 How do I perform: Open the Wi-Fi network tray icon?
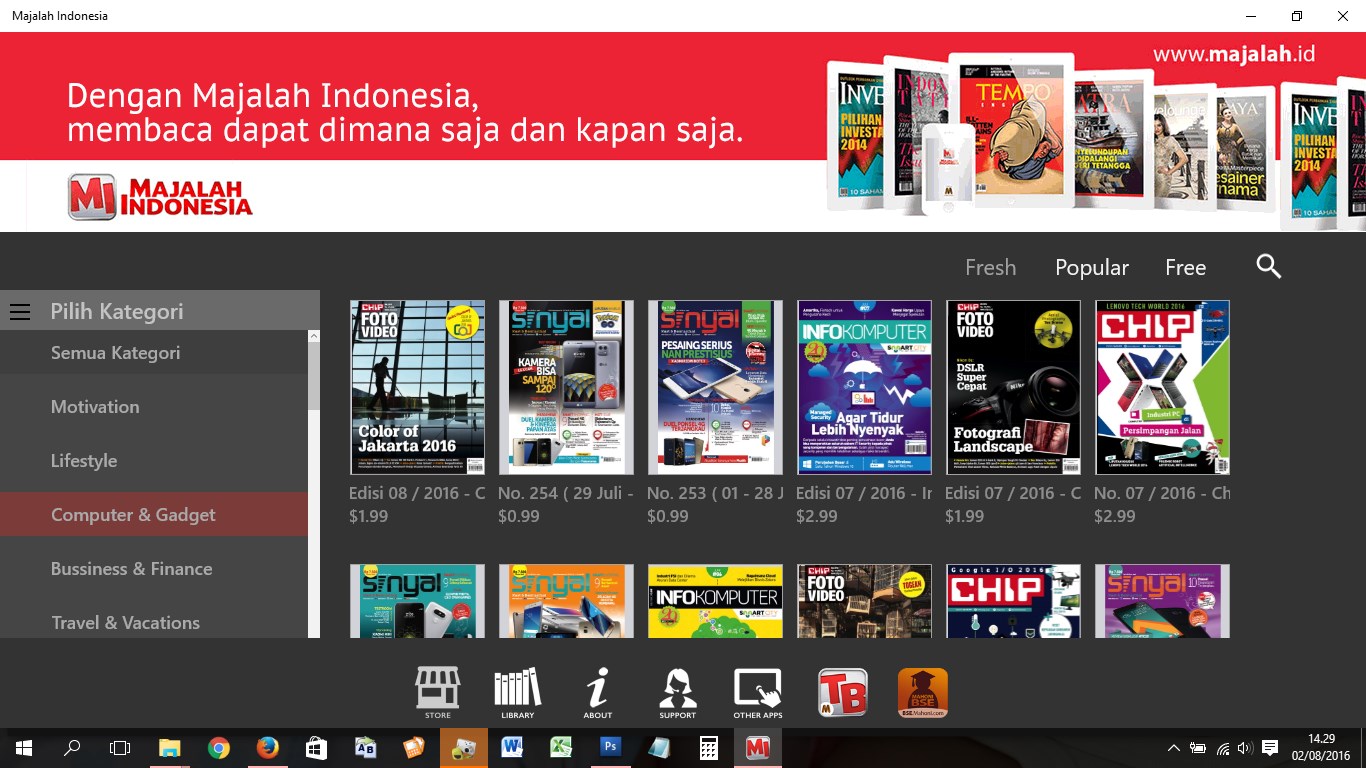click(1222, 748)
